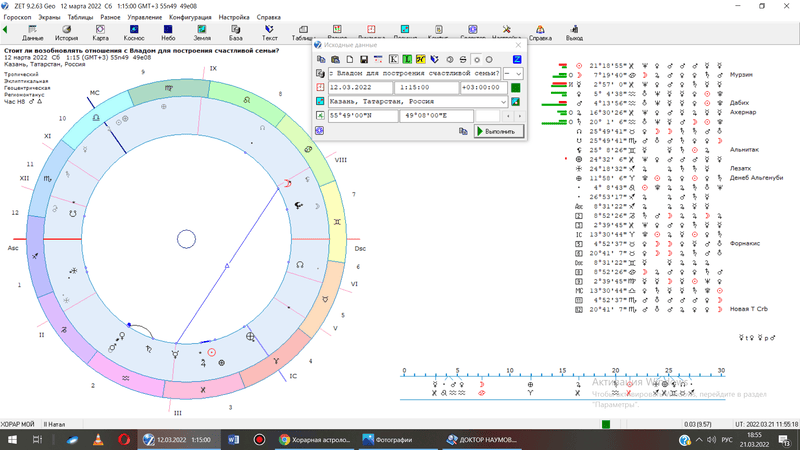
Task: Select the second radio circle in dialog toolbar
Action: click(489, 60)
